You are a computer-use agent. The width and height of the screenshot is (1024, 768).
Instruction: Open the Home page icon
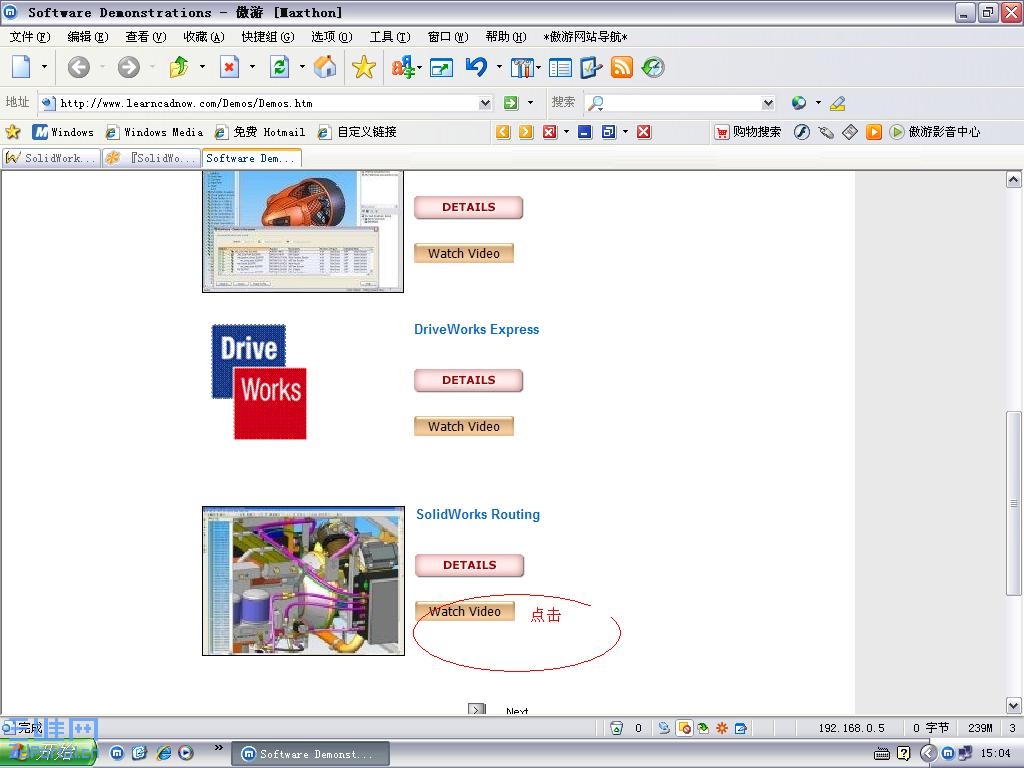tap(325, 67)
